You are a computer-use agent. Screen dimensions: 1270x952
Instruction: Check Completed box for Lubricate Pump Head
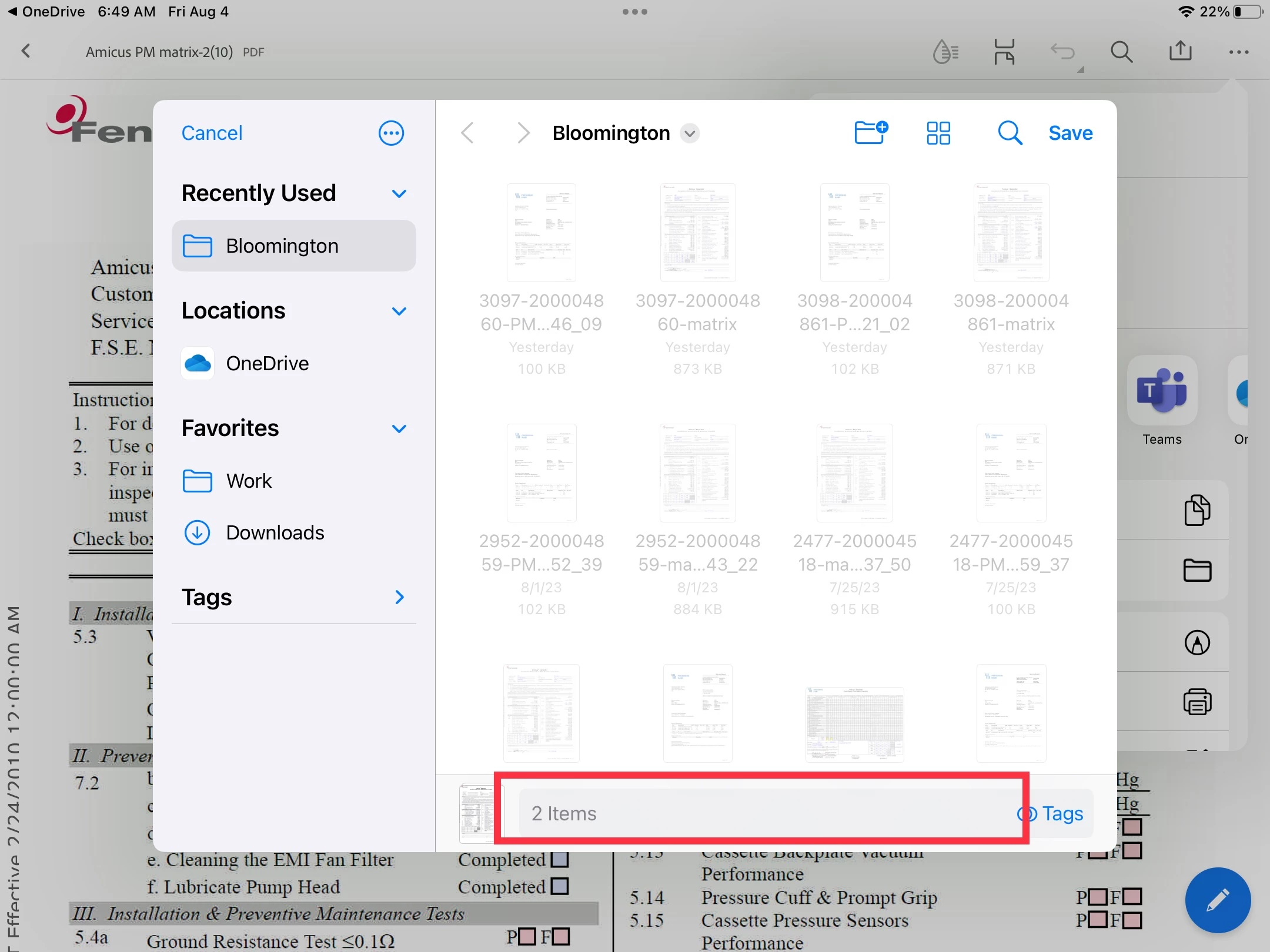560,886
